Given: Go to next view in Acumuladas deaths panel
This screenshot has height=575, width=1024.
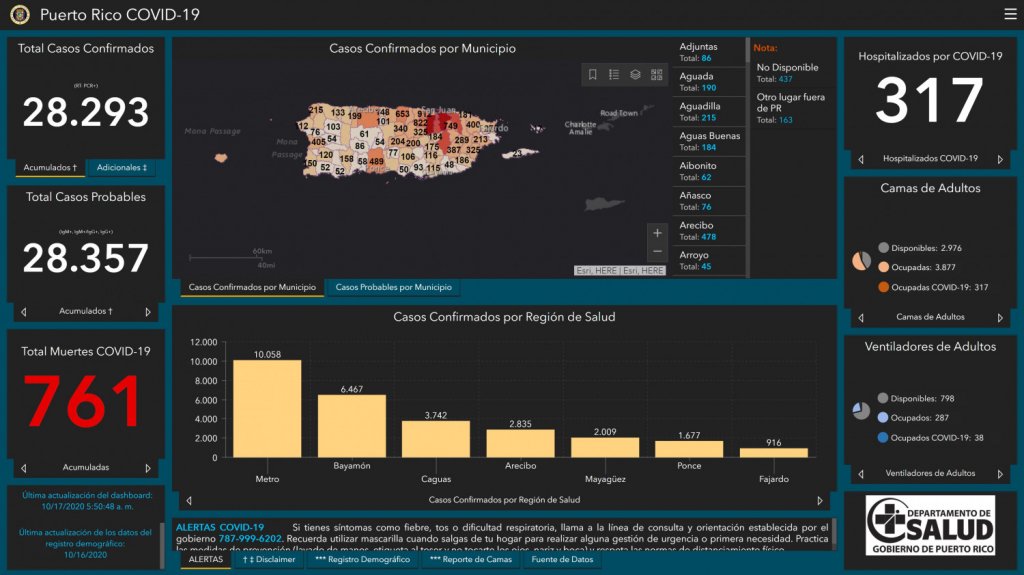Looking at the screenshot, I should point(148,468).
